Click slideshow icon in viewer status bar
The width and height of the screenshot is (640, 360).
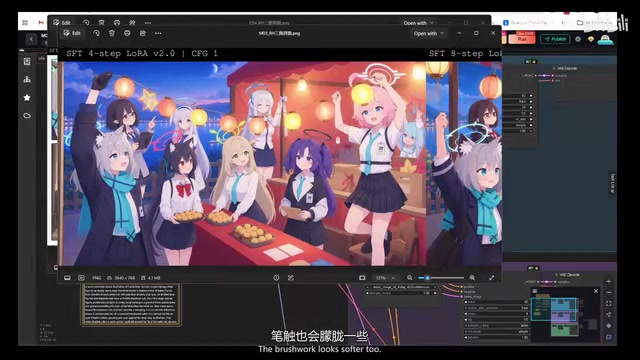81,278
